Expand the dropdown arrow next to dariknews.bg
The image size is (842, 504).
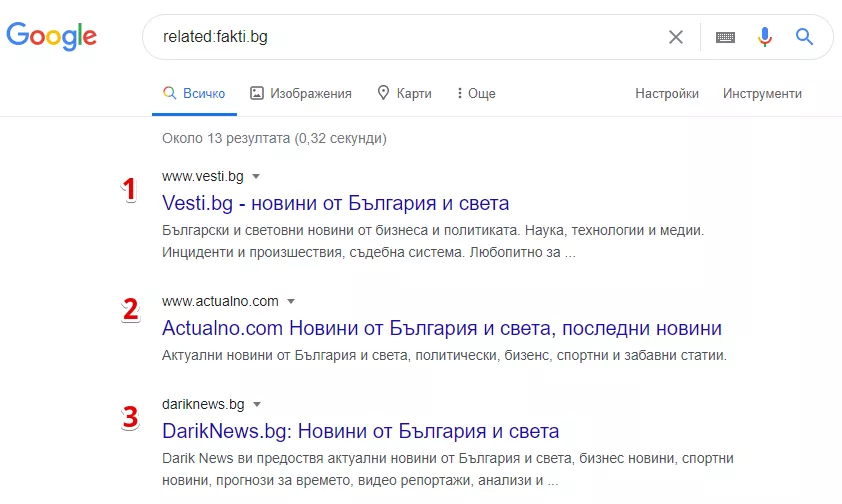click(257, 405)
